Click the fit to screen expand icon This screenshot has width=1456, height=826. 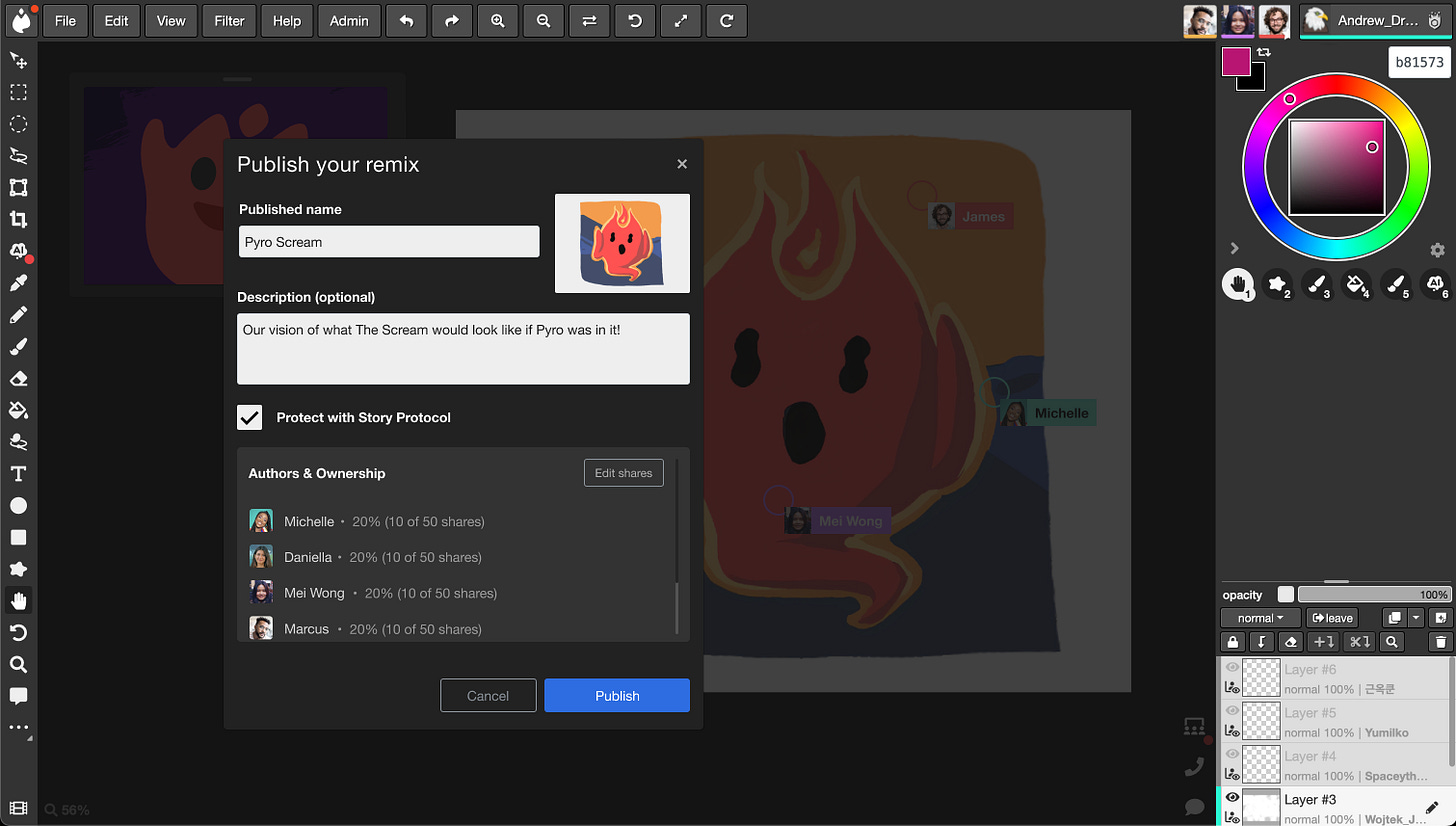(x=681, y=21)
